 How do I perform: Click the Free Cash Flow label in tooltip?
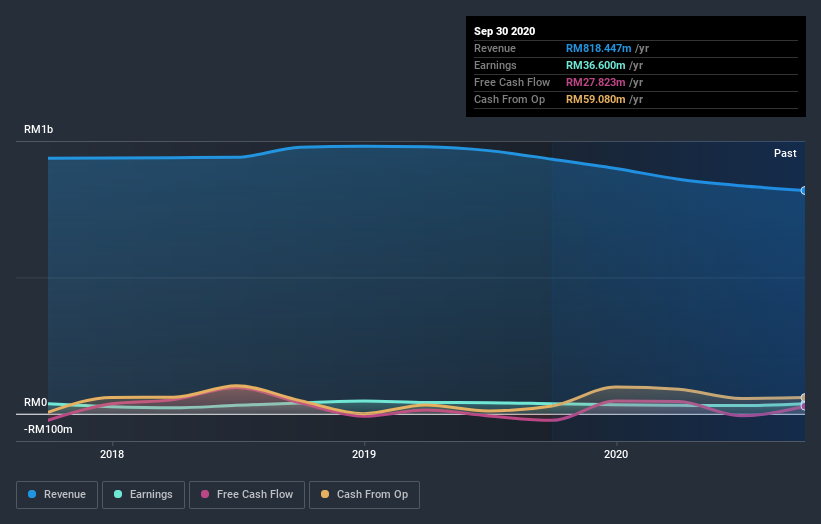[x=512, y=82]
